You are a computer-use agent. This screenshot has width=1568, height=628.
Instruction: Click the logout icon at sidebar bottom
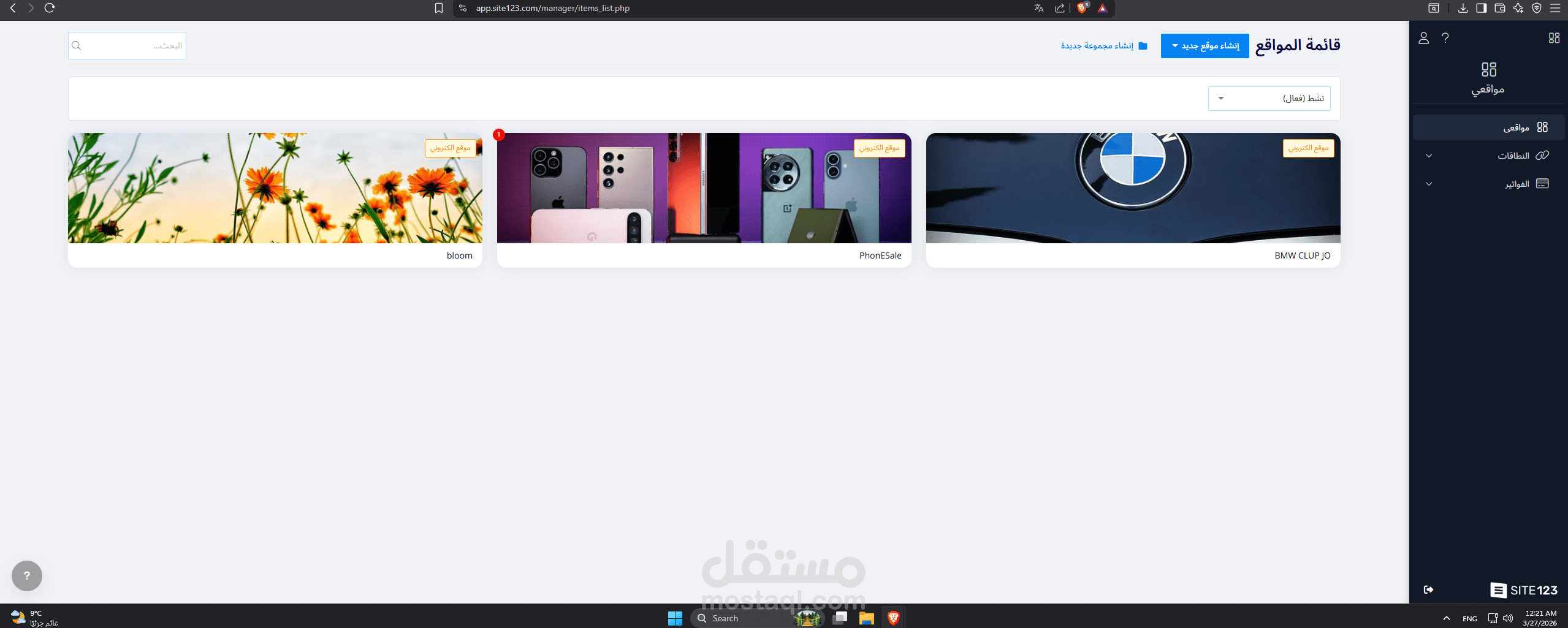tap(1428, 589)
